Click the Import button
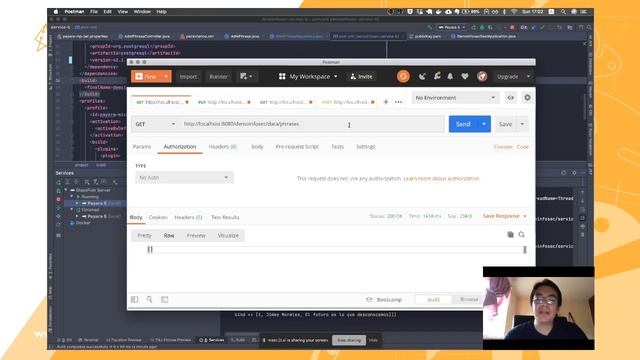Image resolution: width=640 pixels, height=360 pixels. 188,76
